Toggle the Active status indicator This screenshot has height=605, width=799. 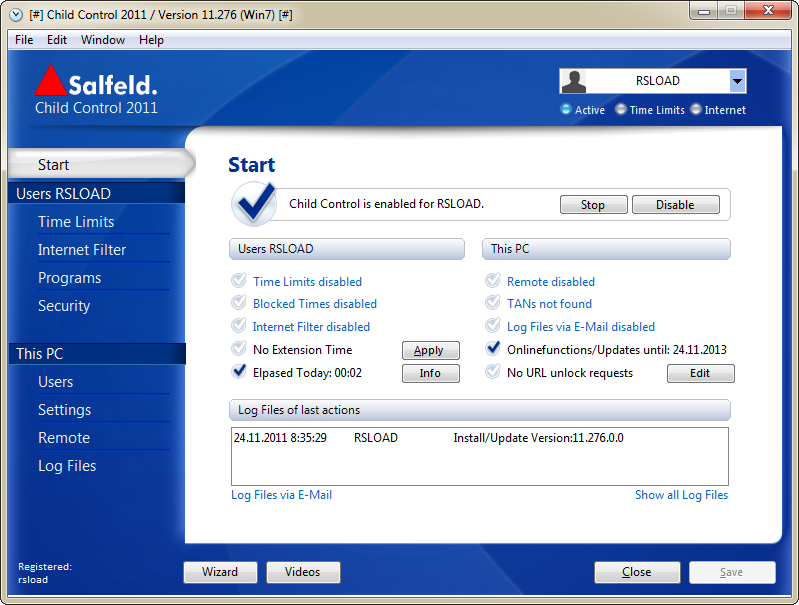(x=566, y=110)
